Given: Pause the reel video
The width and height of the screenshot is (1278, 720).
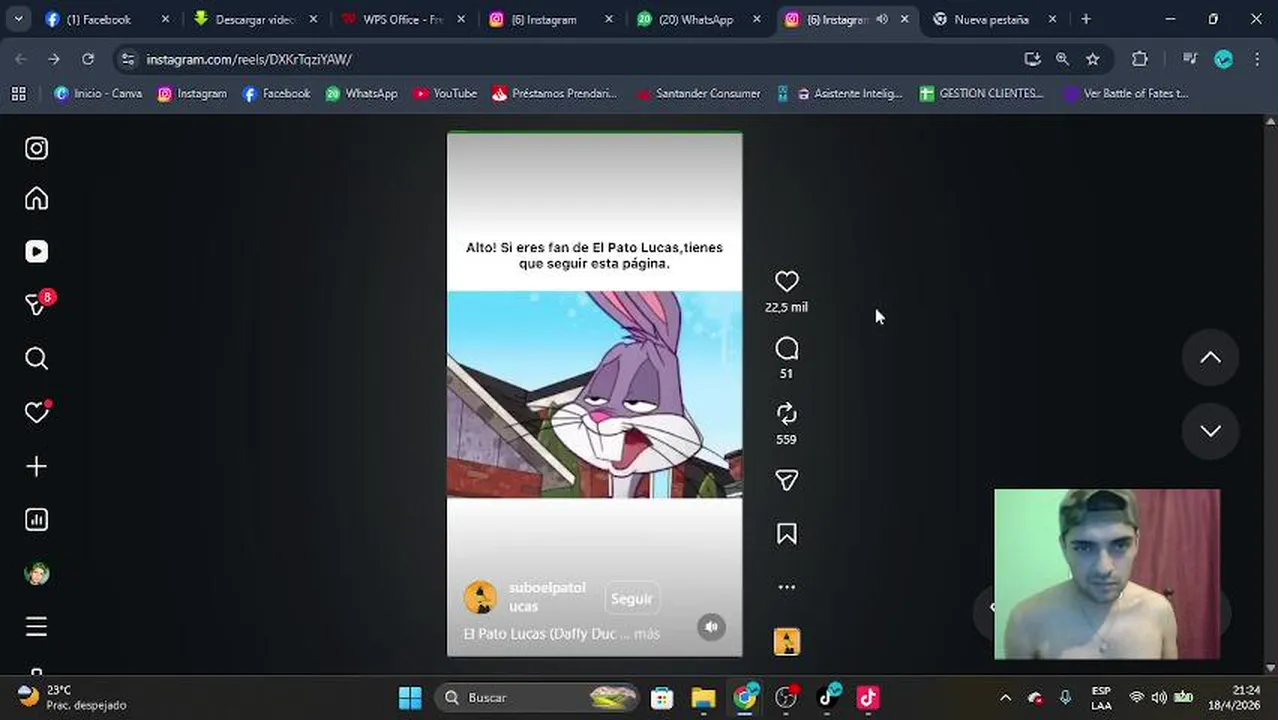Looking at the screenshot, I should [x=594, y=394].
